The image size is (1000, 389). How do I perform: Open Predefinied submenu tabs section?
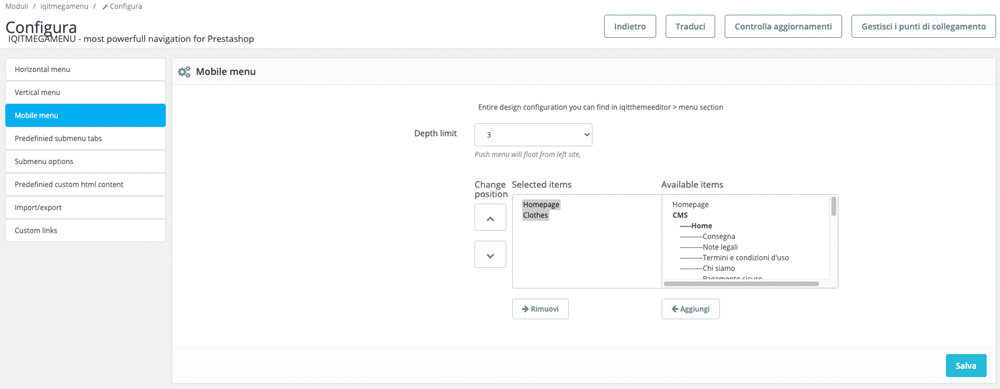[x=85, y=138]
